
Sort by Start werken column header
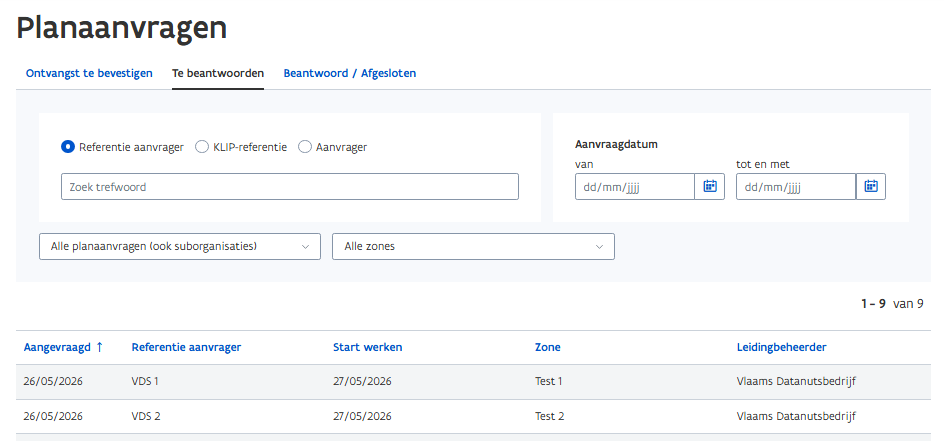pyautogui.click(x=368, y=347)
